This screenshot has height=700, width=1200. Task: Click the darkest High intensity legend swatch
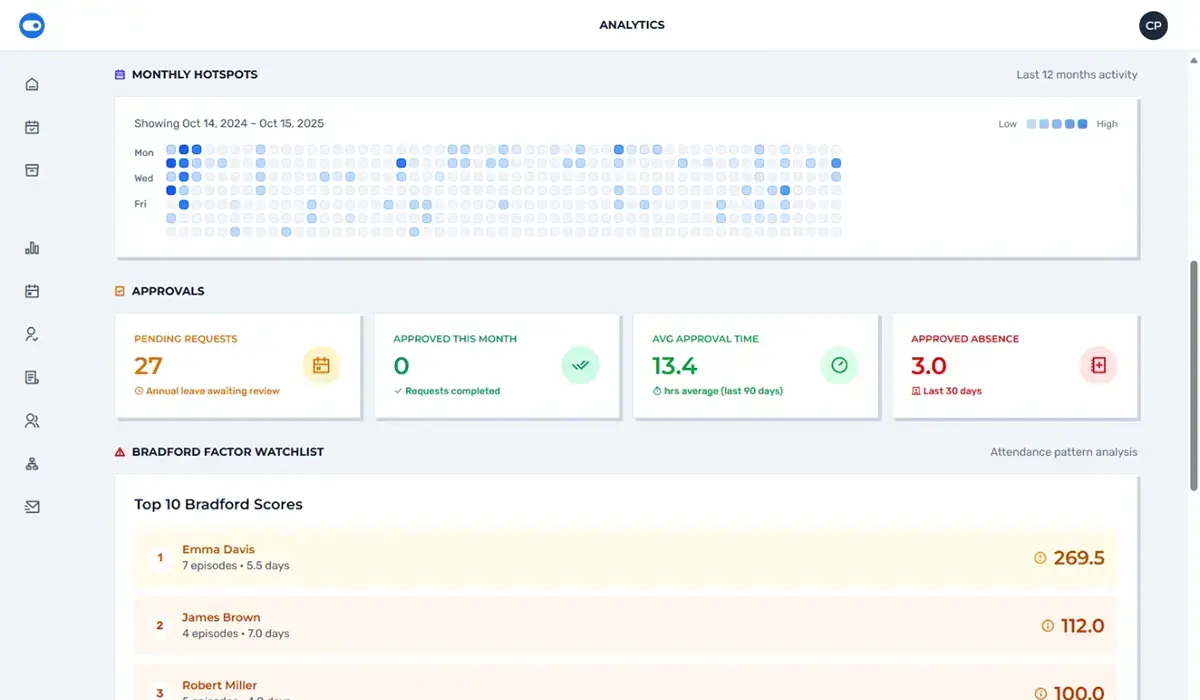[1084, 123]
